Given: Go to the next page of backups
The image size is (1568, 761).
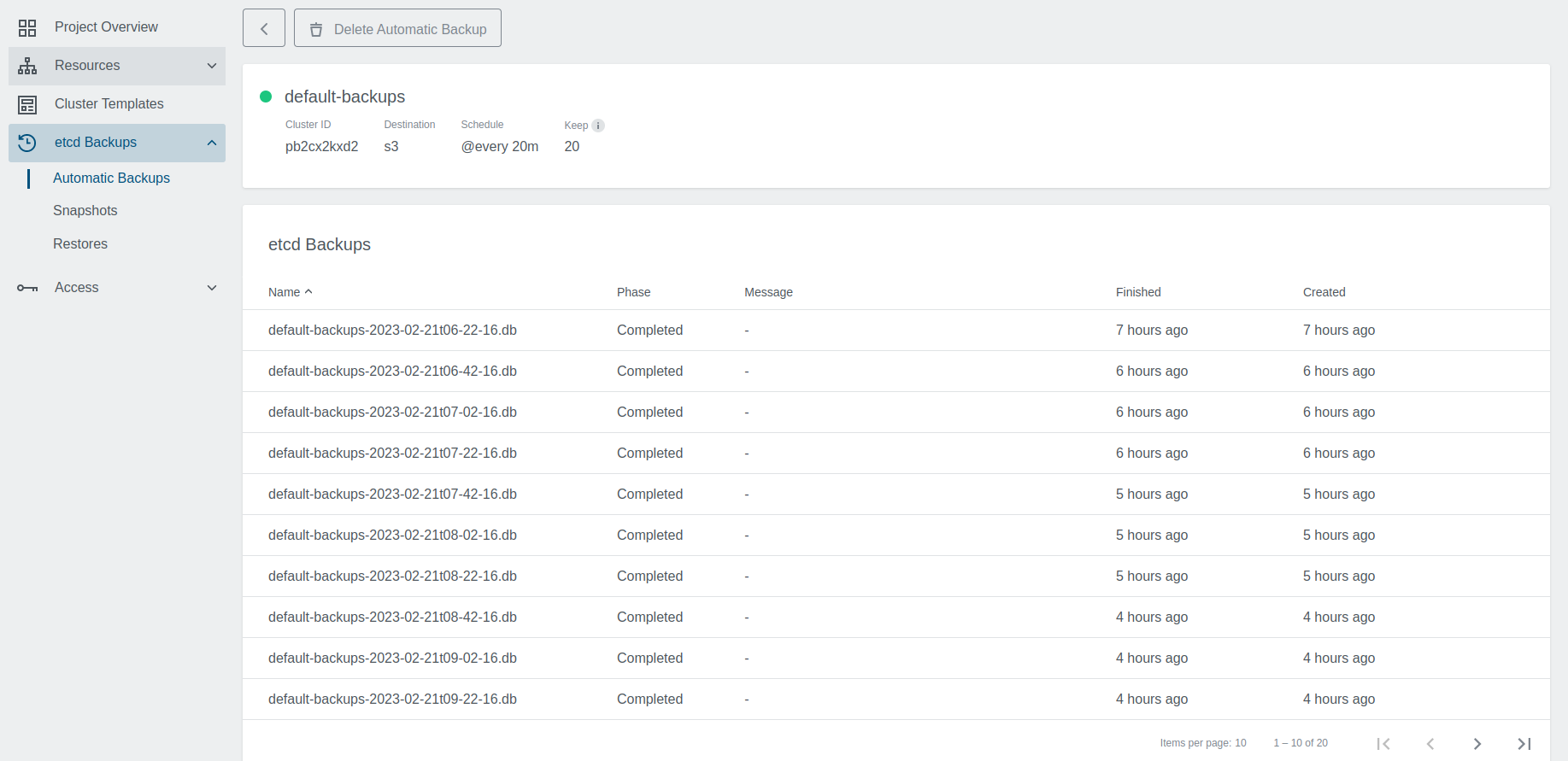Looking at the screenshot, I should [1477, 743].
